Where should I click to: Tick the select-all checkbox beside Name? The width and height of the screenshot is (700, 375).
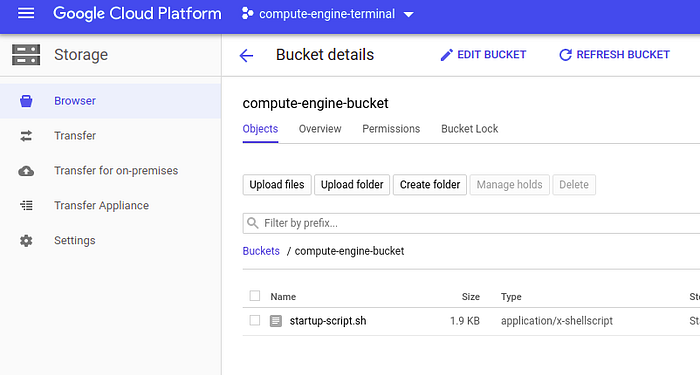(255, 296)
